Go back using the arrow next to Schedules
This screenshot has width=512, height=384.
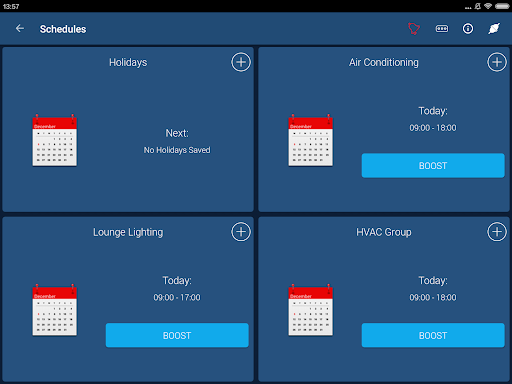[20, 29]
